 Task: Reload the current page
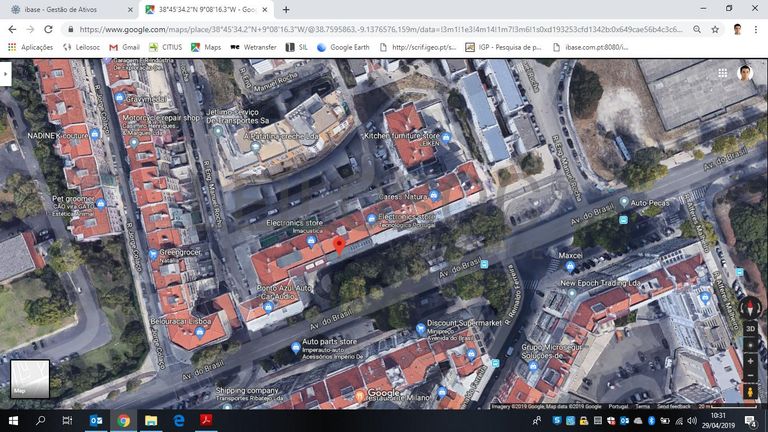coord(48,29)
